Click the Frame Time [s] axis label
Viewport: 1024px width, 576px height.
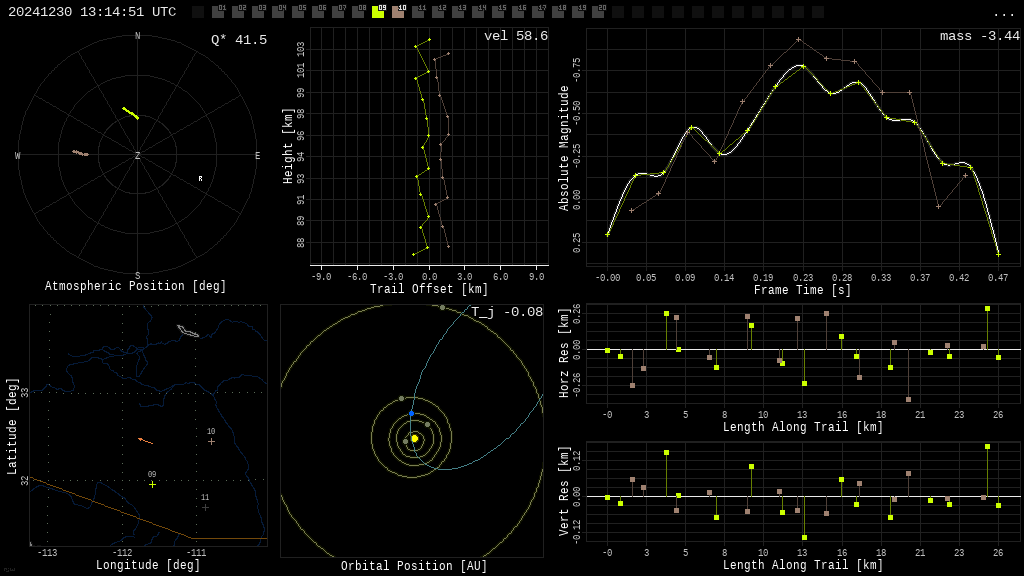(x=803, y=290)
